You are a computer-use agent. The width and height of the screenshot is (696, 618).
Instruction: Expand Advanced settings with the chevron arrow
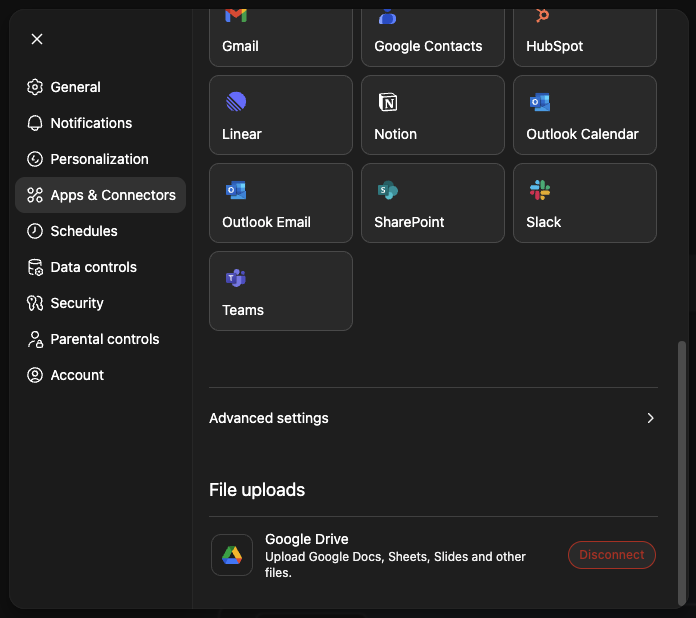(650, 418)
